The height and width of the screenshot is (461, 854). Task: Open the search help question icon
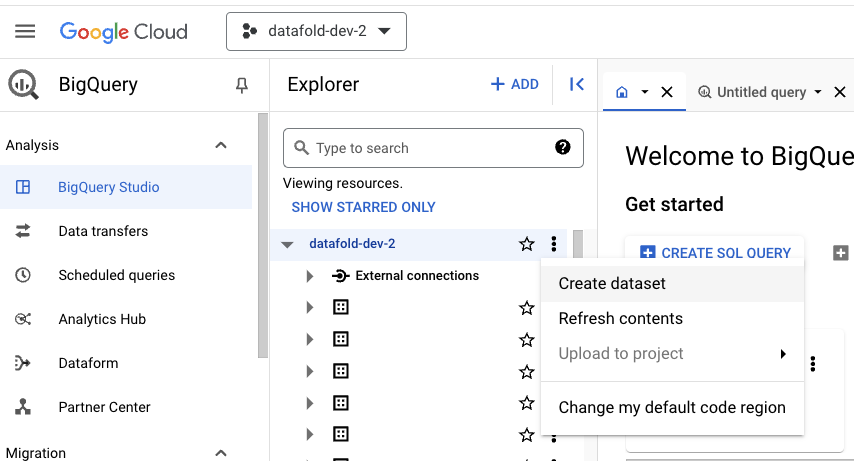point(563,147)
